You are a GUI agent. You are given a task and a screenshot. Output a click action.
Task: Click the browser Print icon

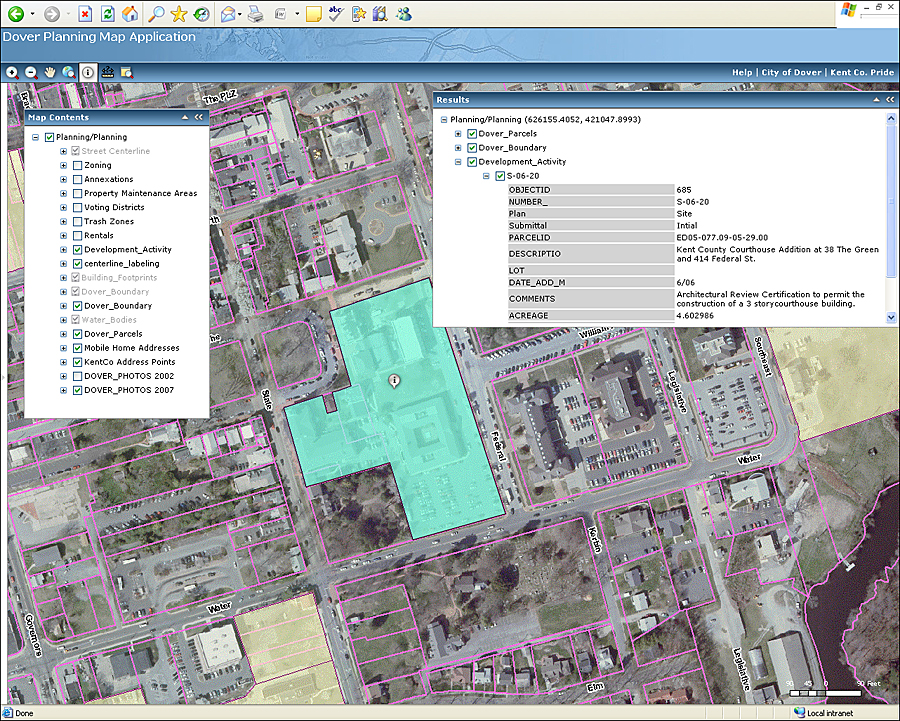pos(255,14)
